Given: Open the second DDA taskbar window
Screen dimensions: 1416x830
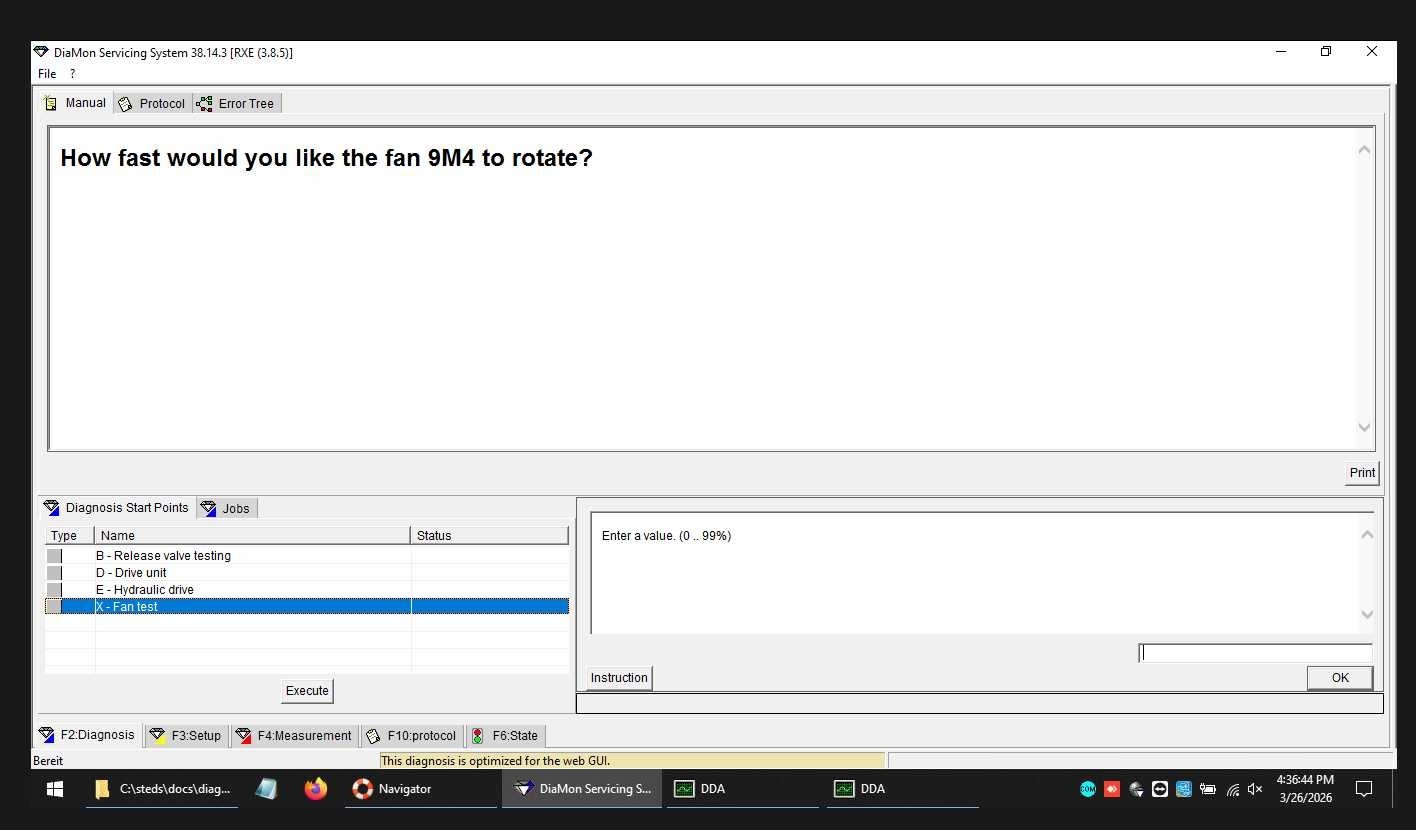Looking at the screenshot, I should 903,789.
